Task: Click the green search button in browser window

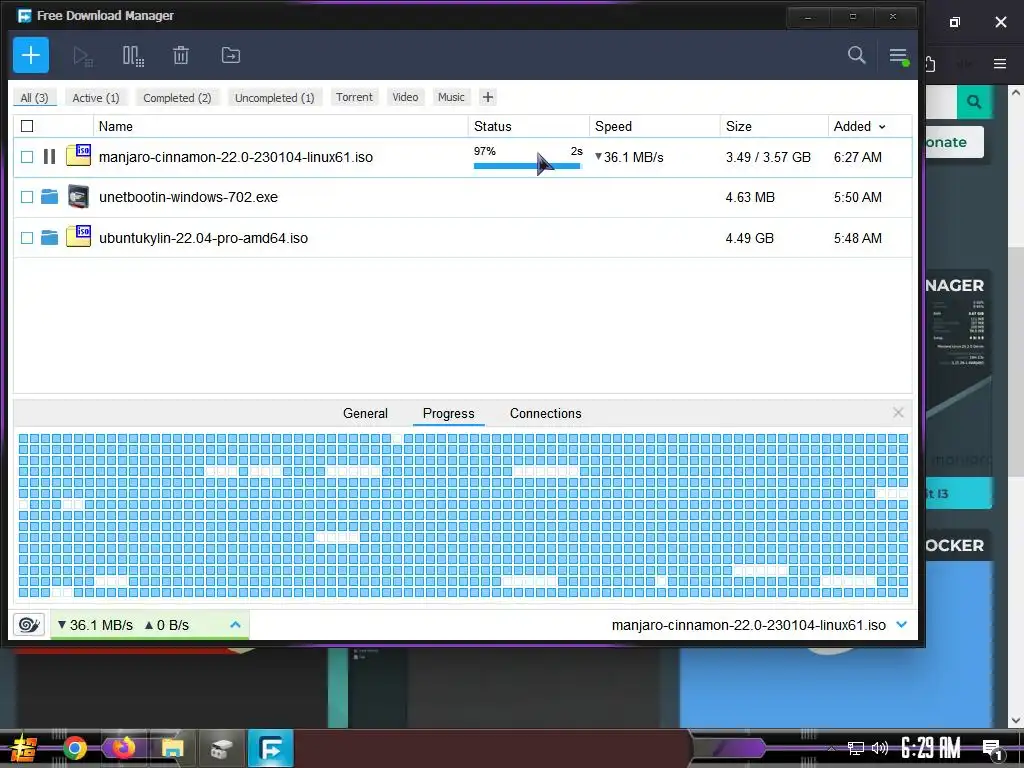Action: point(974,102)
